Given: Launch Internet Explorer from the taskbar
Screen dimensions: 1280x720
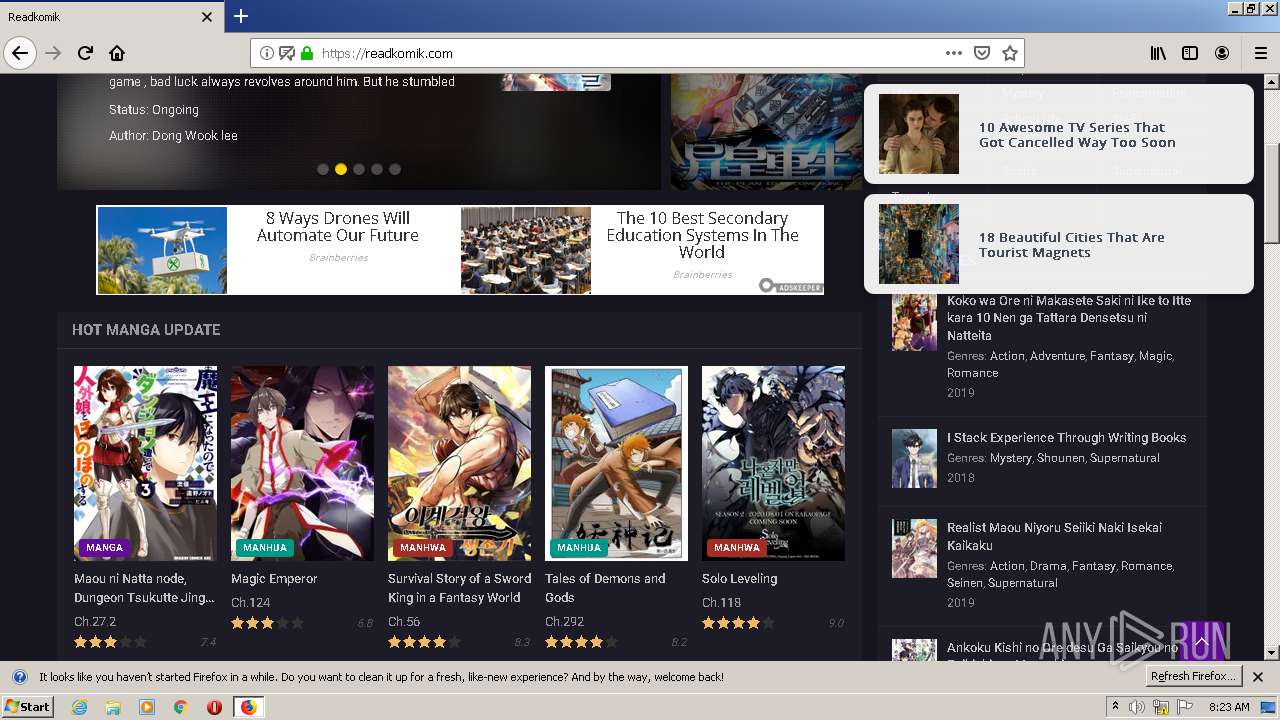Looking at the screenshot, I should (x=79, y=707).
